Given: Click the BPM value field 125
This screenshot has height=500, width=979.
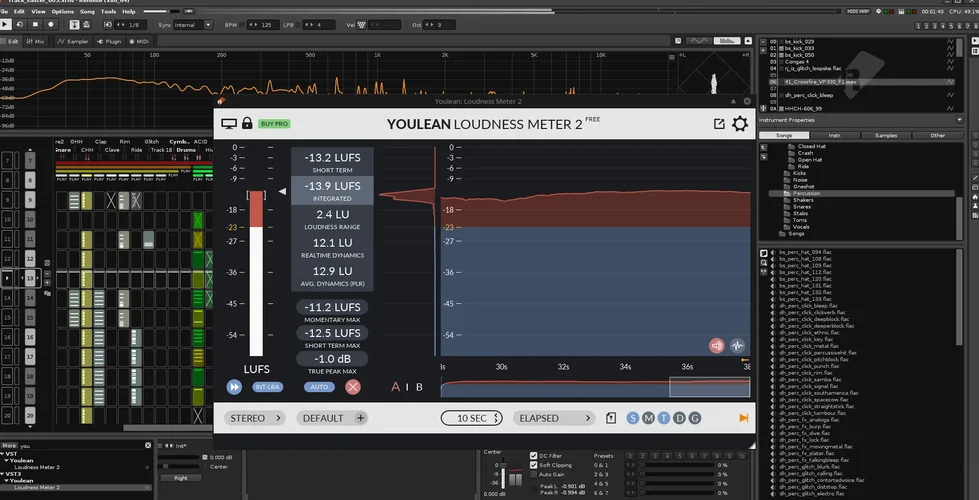Looking at the screenshot, I should [x=262, y=25].
